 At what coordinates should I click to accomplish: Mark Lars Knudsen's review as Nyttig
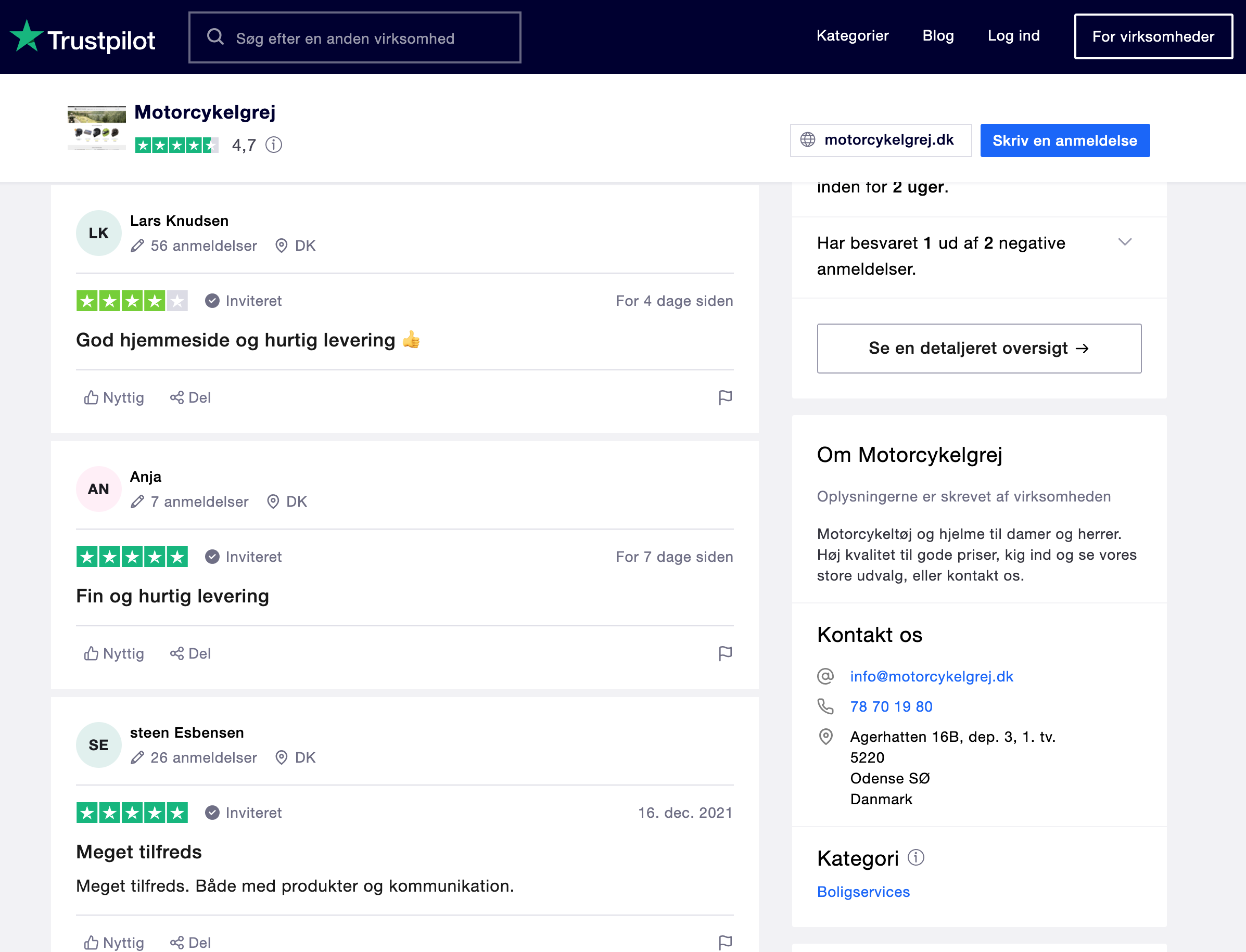pyautogui.click(x=114, y=398)
